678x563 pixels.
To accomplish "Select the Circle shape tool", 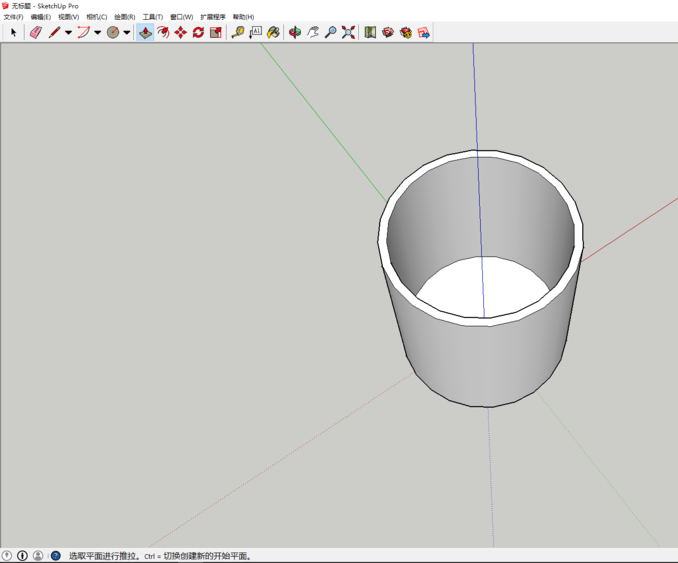I will 113,32.
